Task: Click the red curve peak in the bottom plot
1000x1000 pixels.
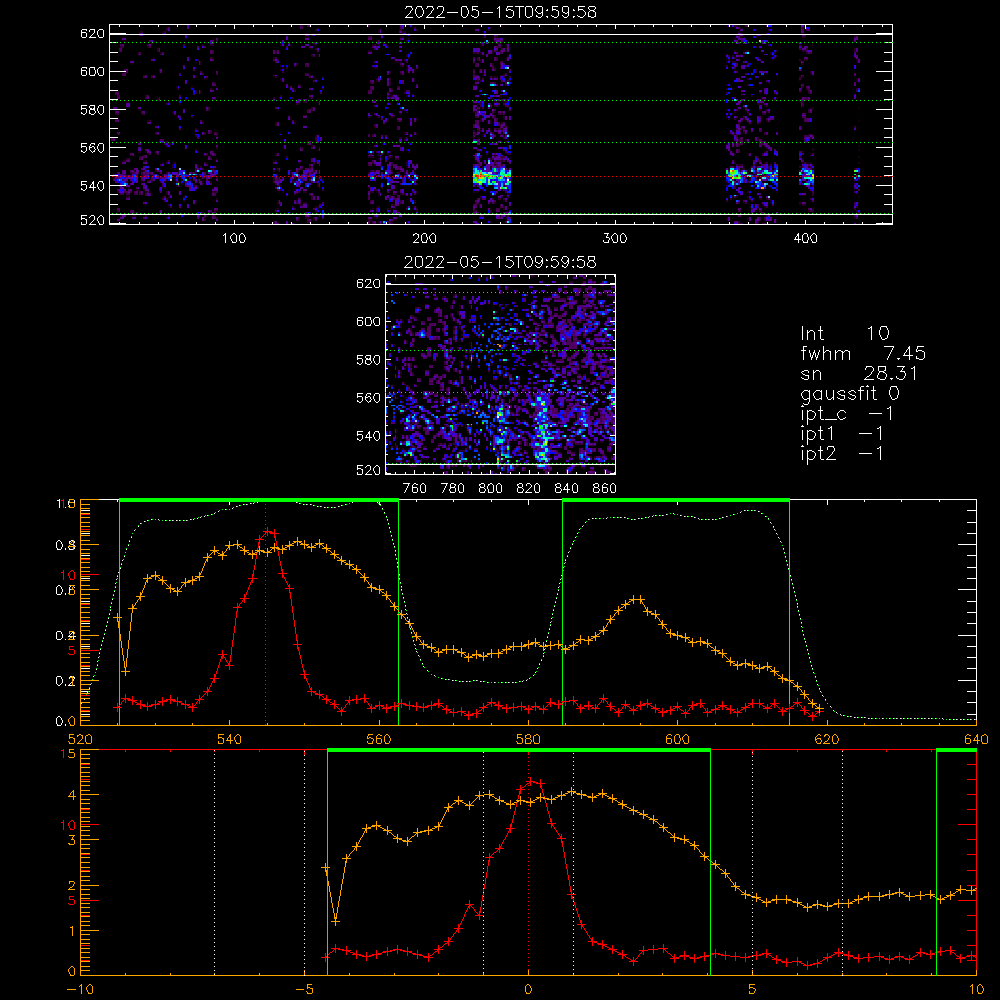Action: pyautogui.click(x=530, y=781)
